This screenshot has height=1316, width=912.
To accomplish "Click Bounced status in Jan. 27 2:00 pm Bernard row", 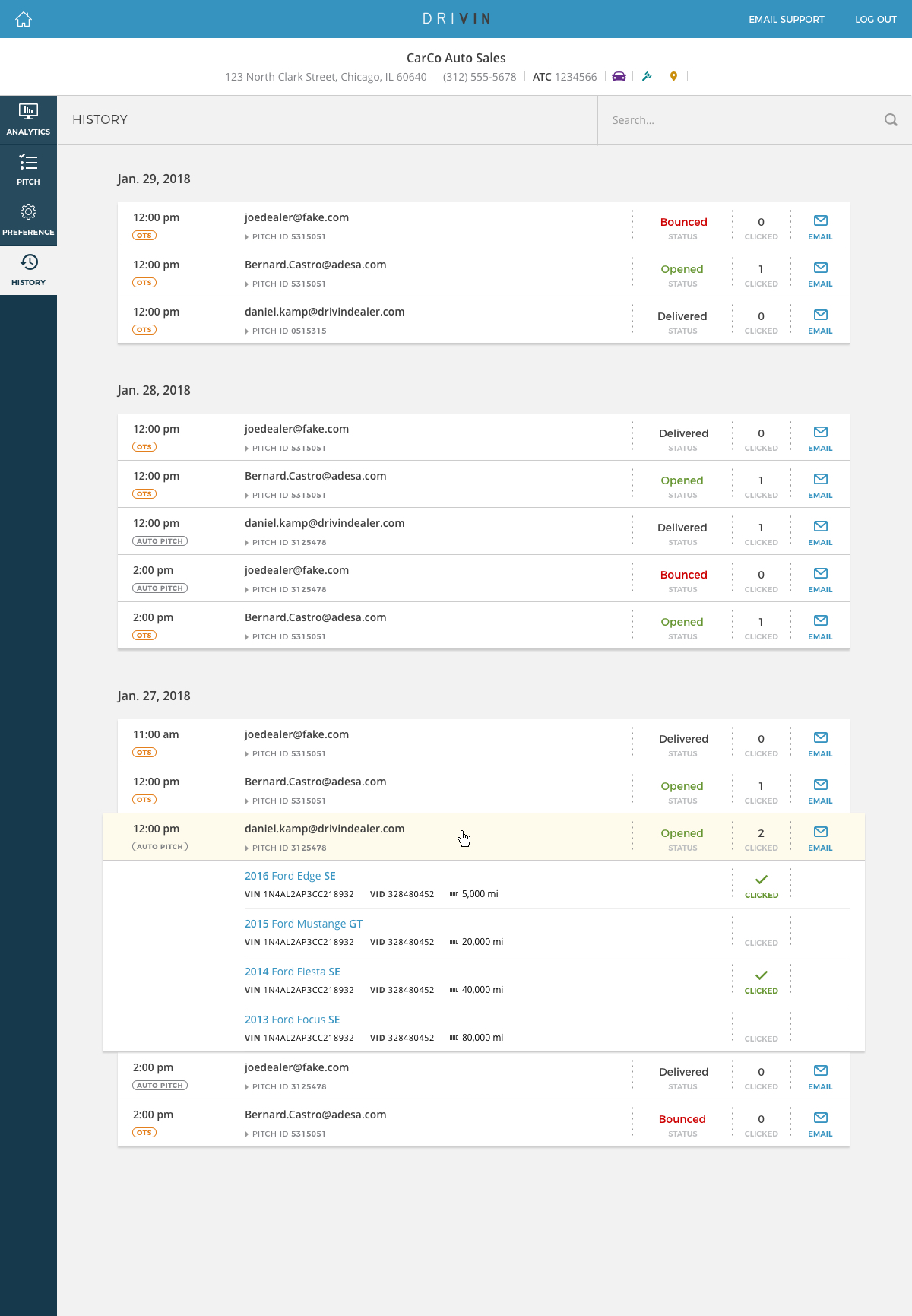I will (x=682, y=1119).
